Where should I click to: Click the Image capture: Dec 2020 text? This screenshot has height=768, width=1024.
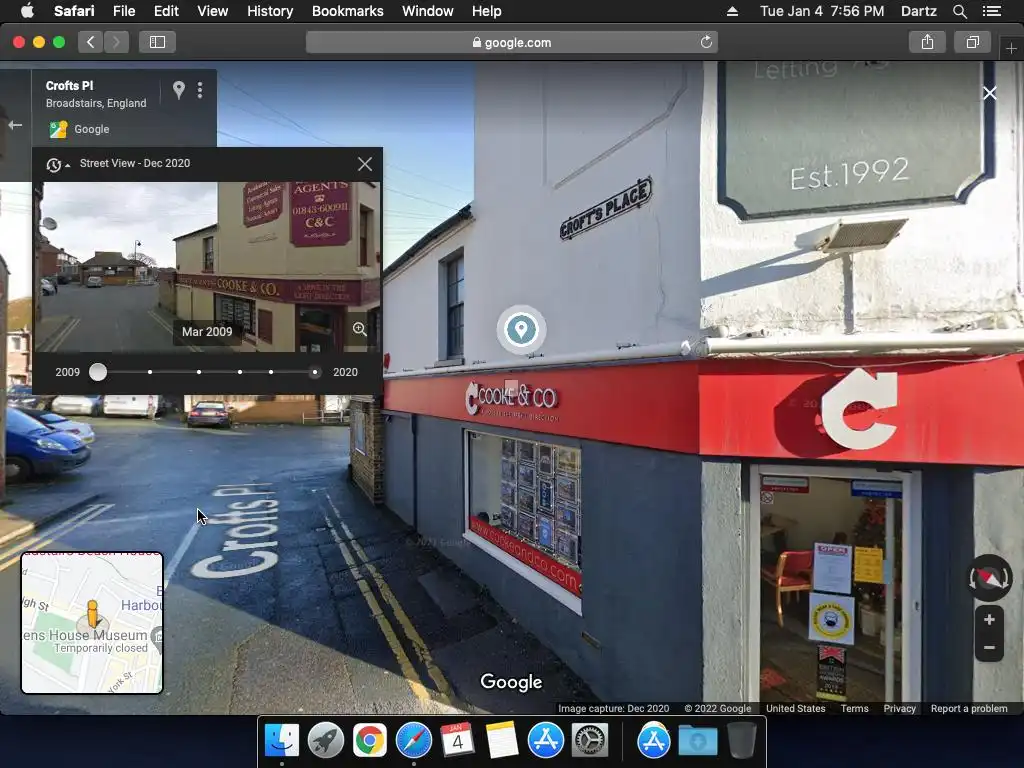pyautogui.click(x=613, y=709)
